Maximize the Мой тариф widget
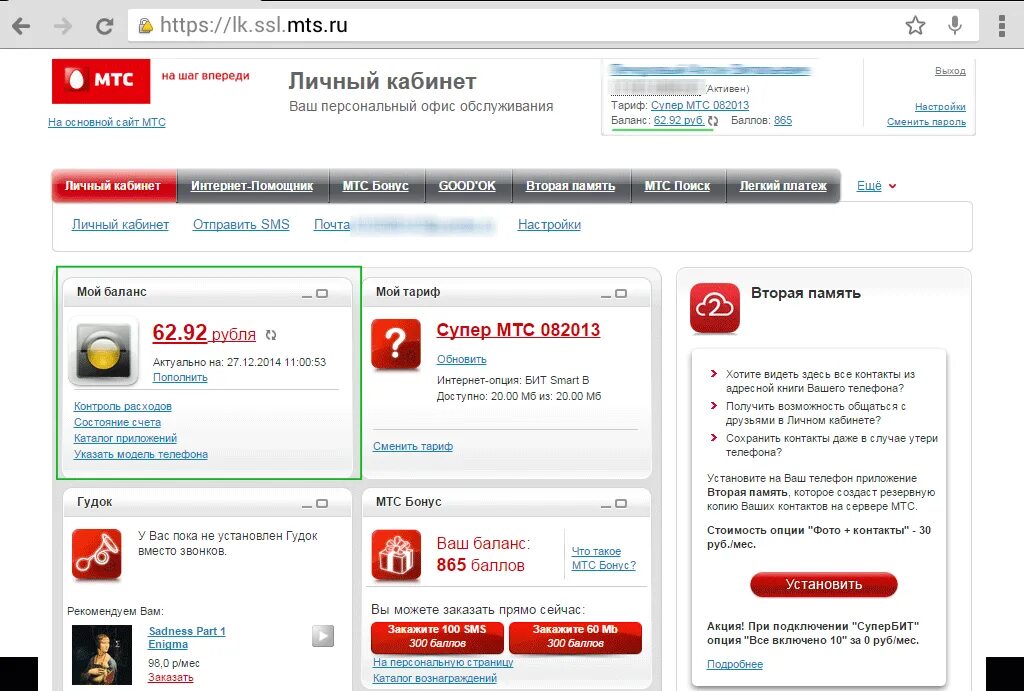1024x691 pixels. click(x=621, y=294)
